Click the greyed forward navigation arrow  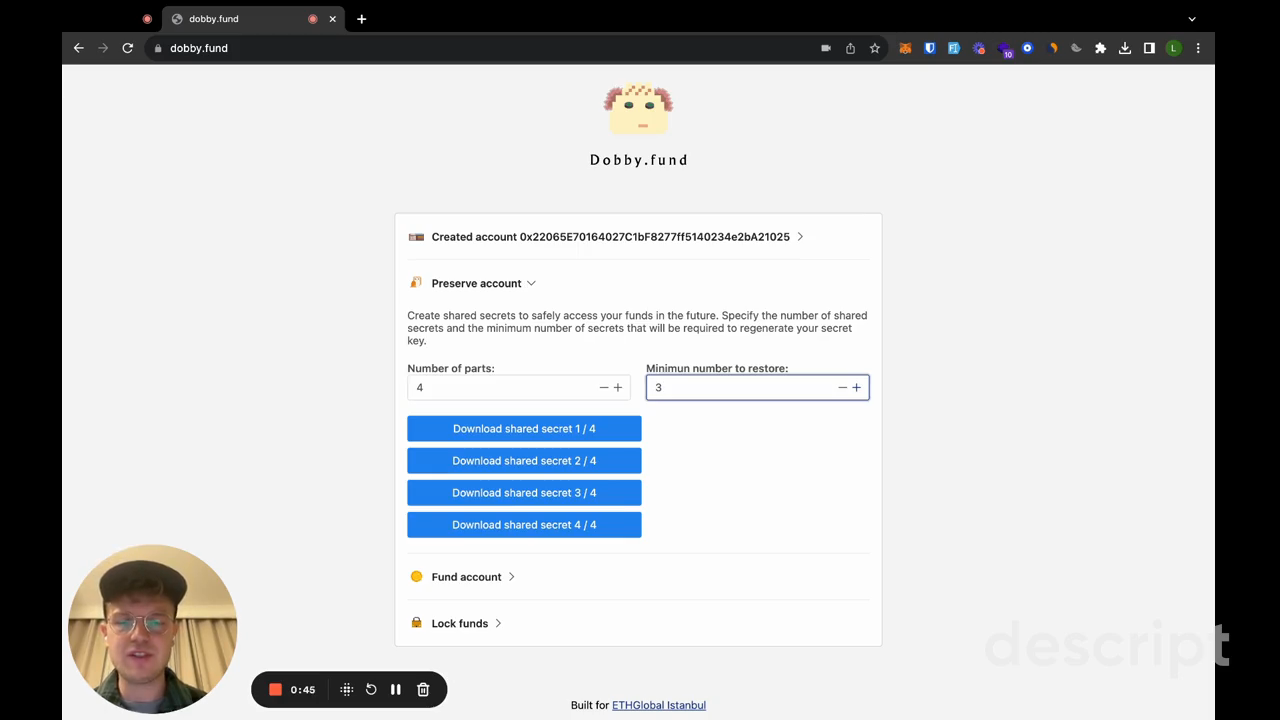click(x=103, y=48)
